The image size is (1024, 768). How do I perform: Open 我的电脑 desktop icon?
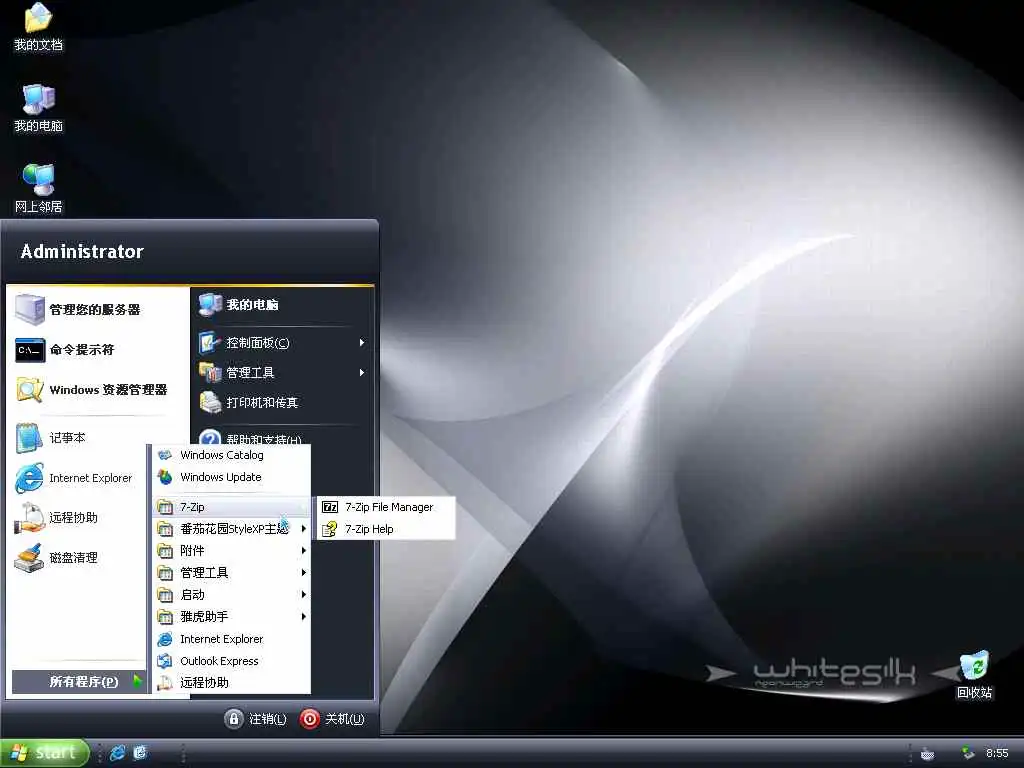(x=39, y=108)
